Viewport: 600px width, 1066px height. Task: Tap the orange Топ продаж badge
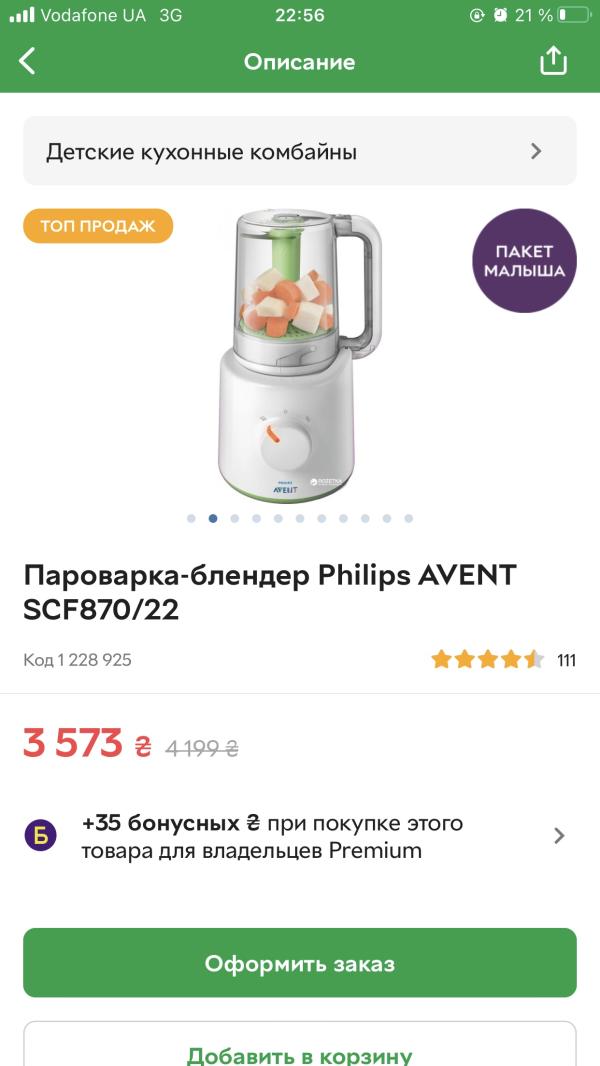(98, 226)
